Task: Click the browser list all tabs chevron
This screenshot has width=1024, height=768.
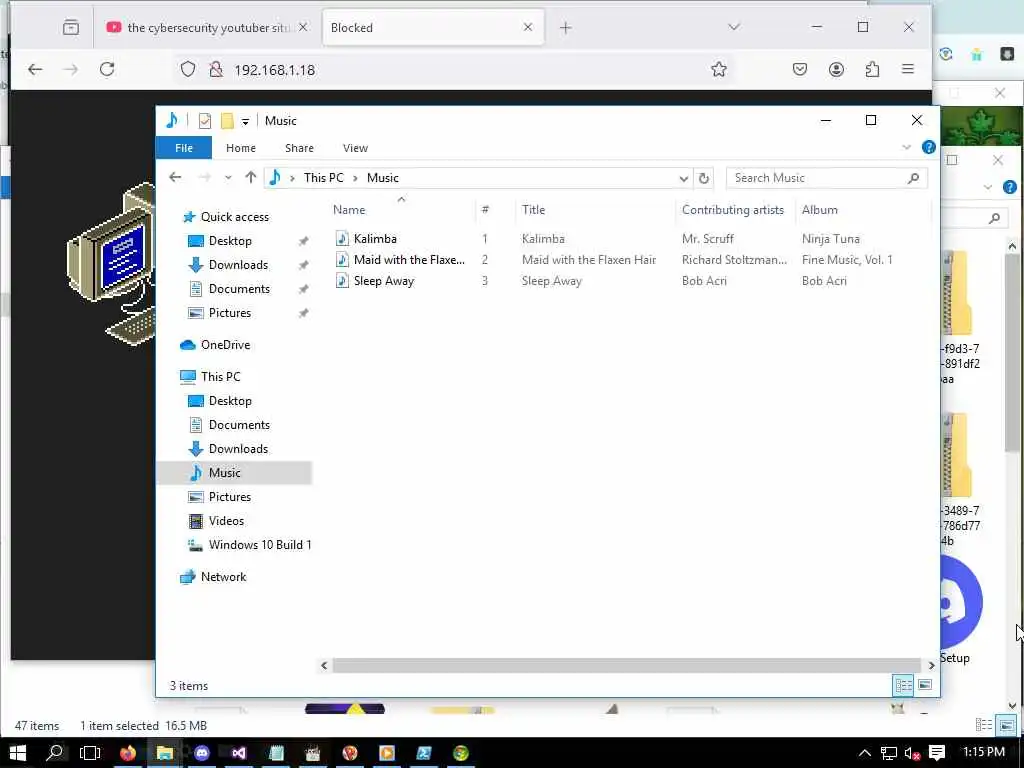Action: (734, 27)
